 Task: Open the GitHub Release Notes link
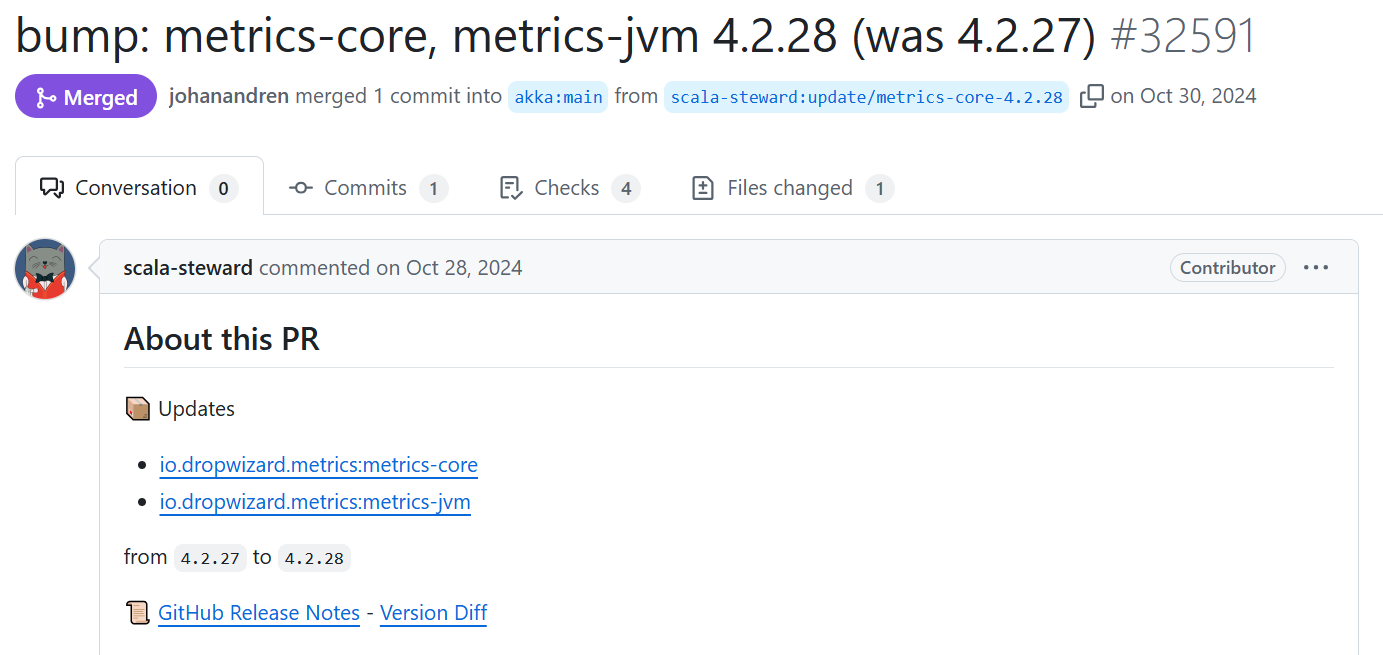(x=259, y=613)
